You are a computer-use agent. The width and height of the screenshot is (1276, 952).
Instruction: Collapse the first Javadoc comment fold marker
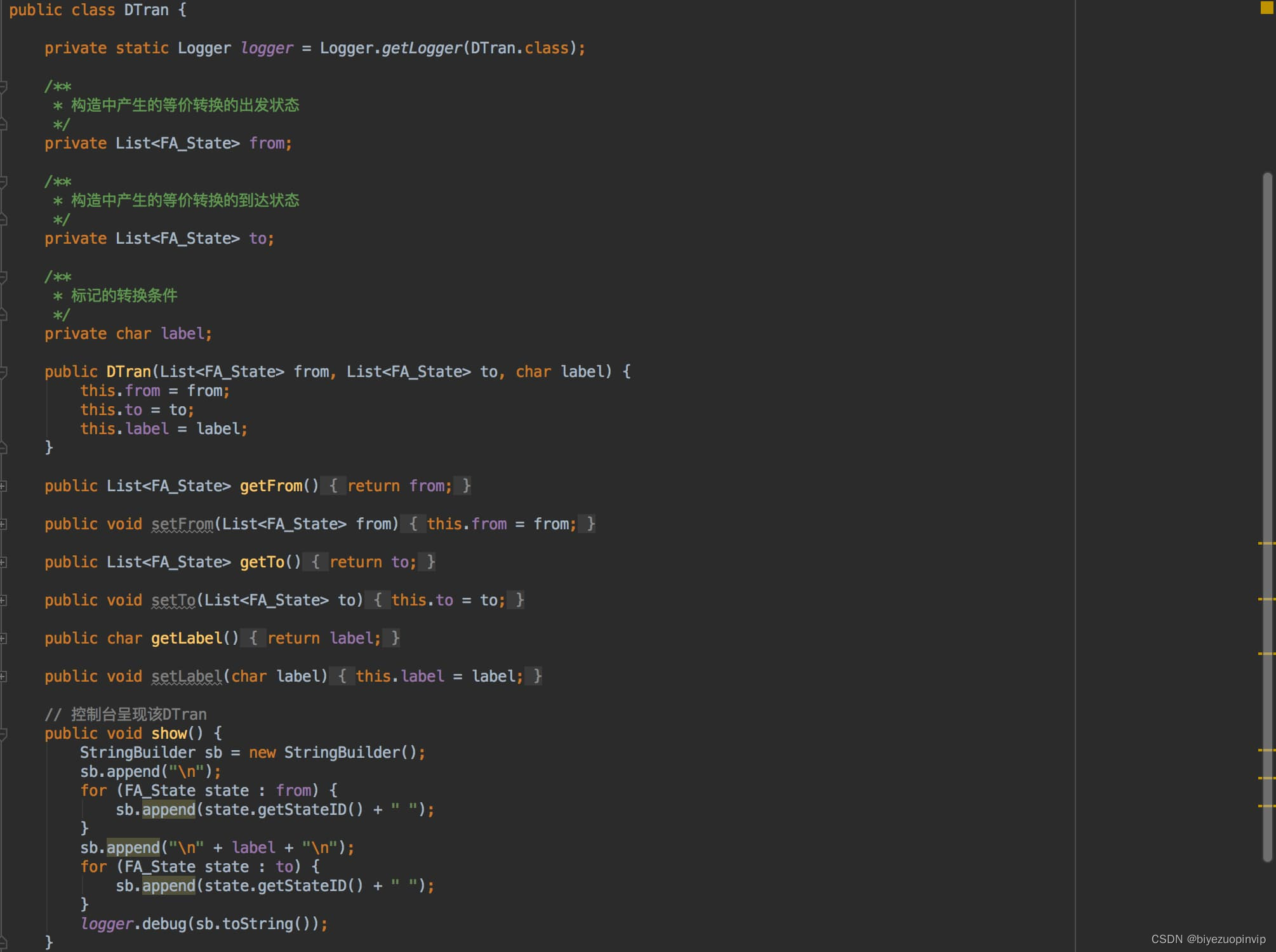pyautogui.click(x=3, y=87)
